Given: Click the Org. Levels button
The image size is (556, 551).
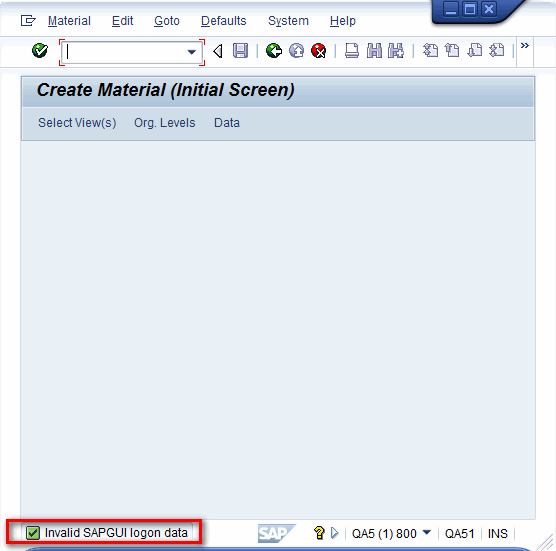Looking at the screenshot, I should (165, 123).
